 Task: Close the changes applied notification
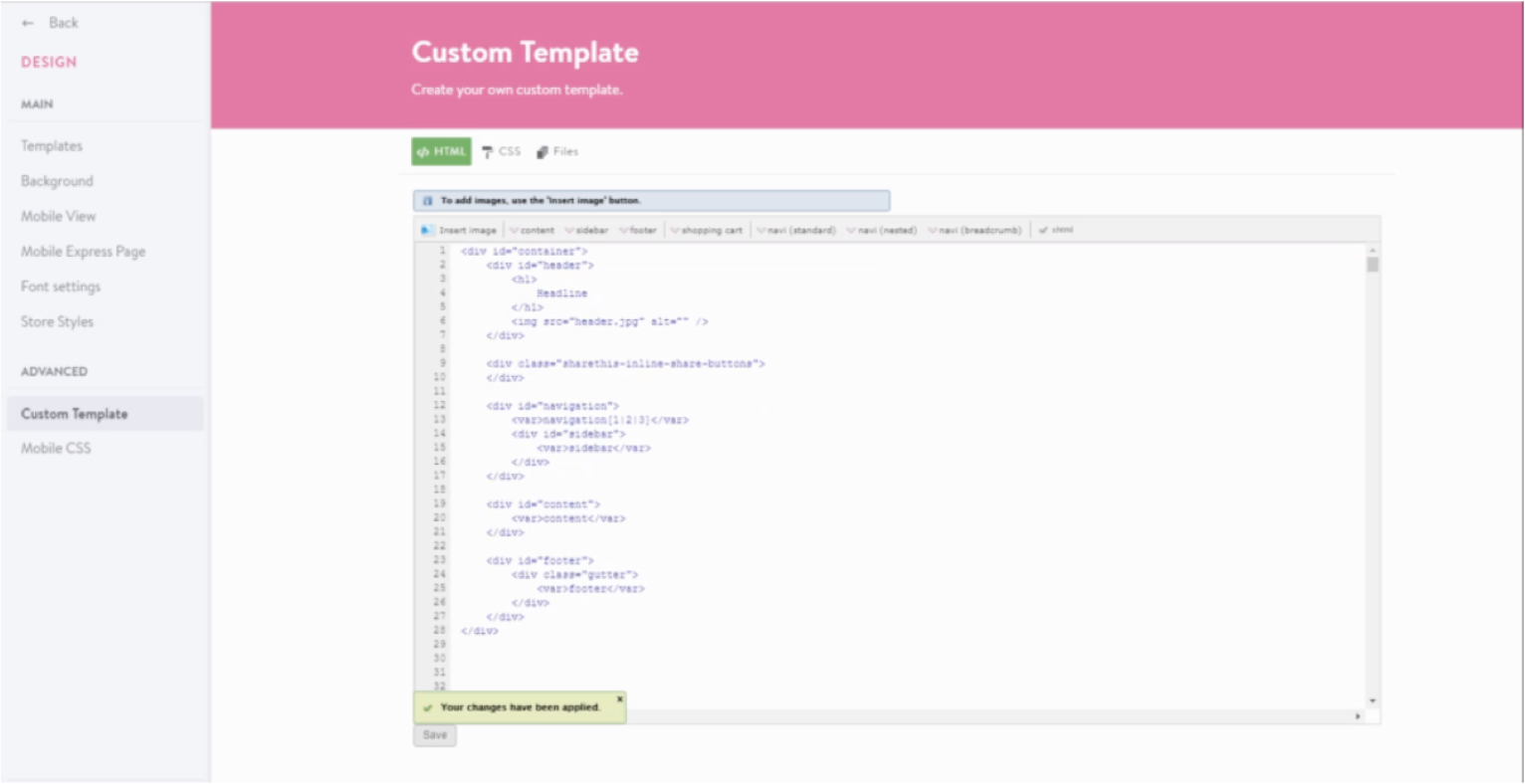tap(619, 698)
